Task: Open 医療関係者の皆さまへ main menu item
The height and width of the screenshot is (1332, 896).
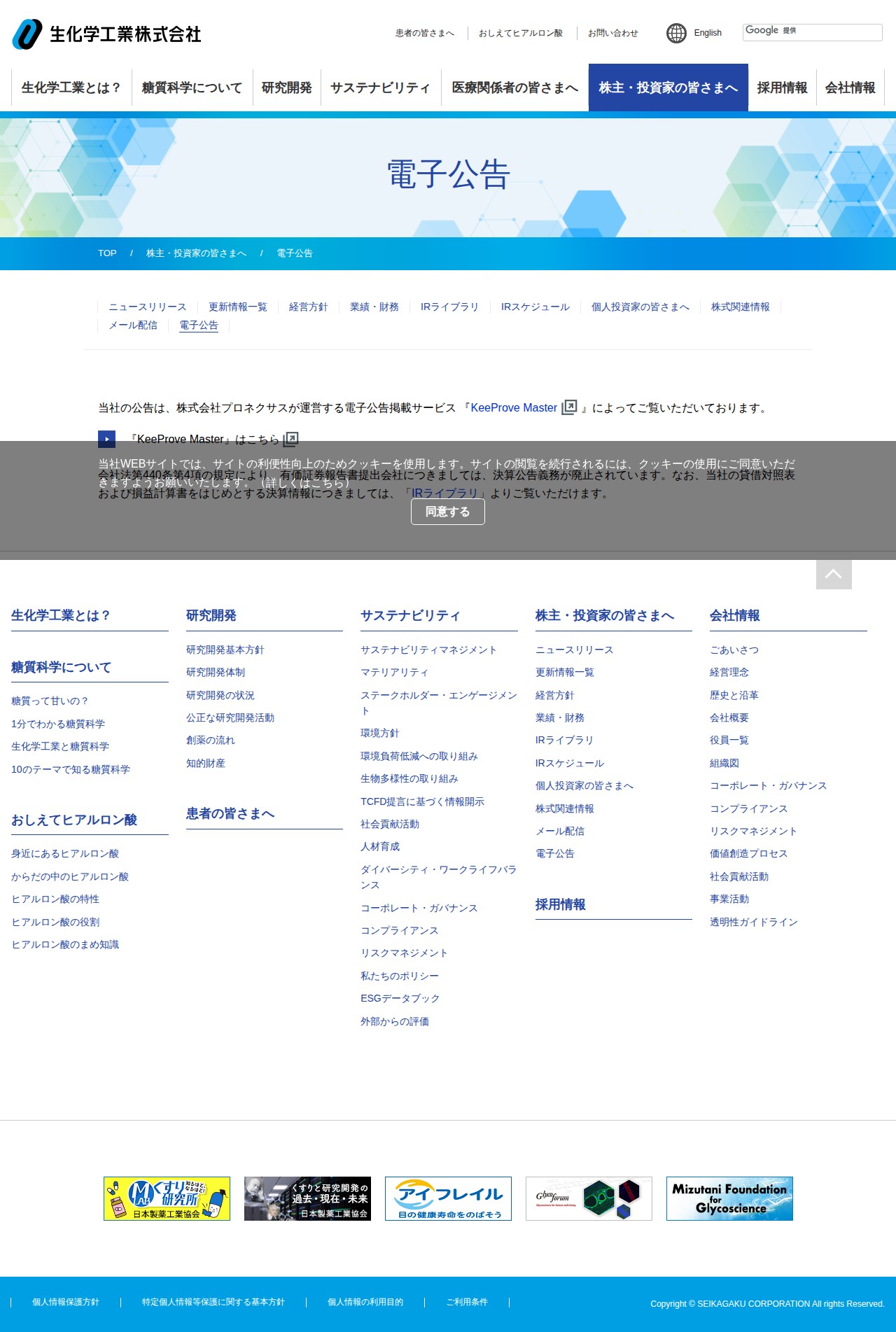Action: pos(514,87)
